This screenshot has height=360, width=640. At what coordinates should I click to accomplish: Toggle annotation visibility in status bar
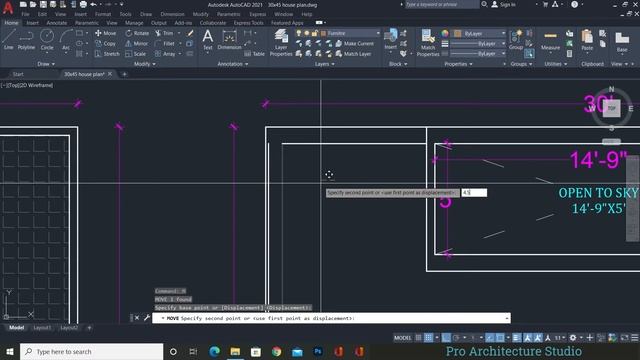point(528,338)
